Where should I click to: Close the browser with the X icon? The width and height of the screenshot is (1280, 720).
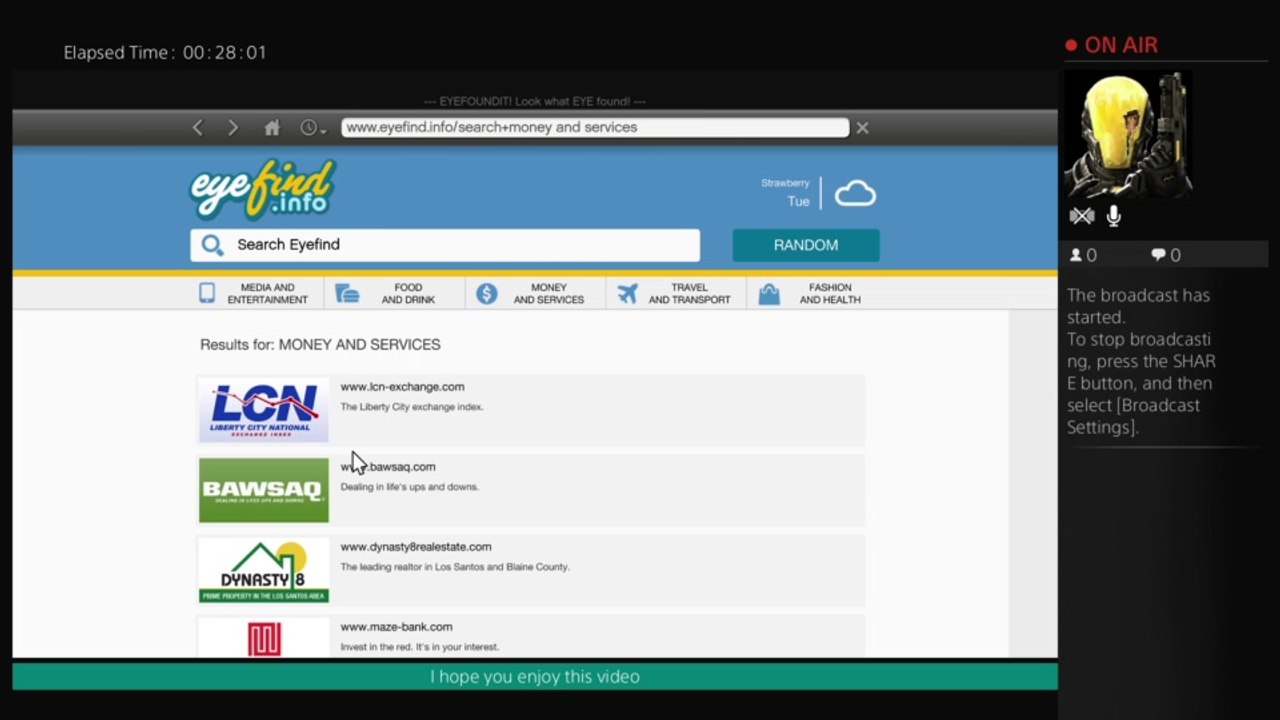click(x=862, y=128)
